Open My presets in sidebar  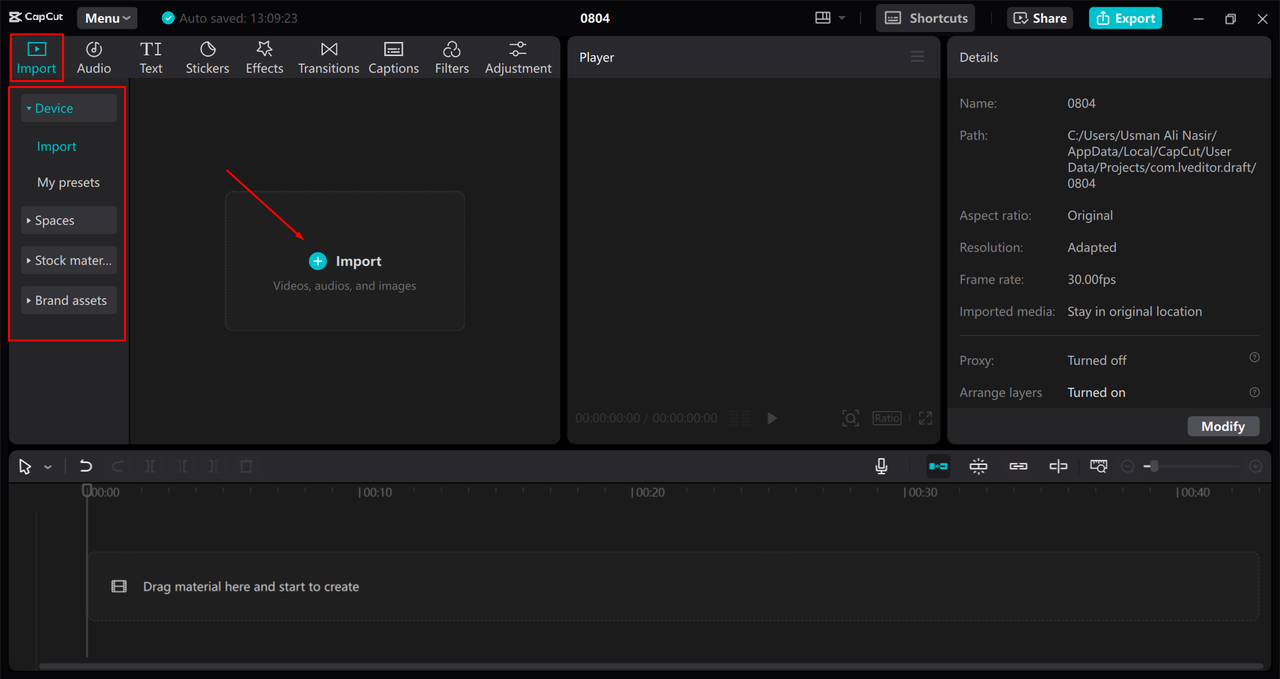pyautogui.click(x=68, y=182)
